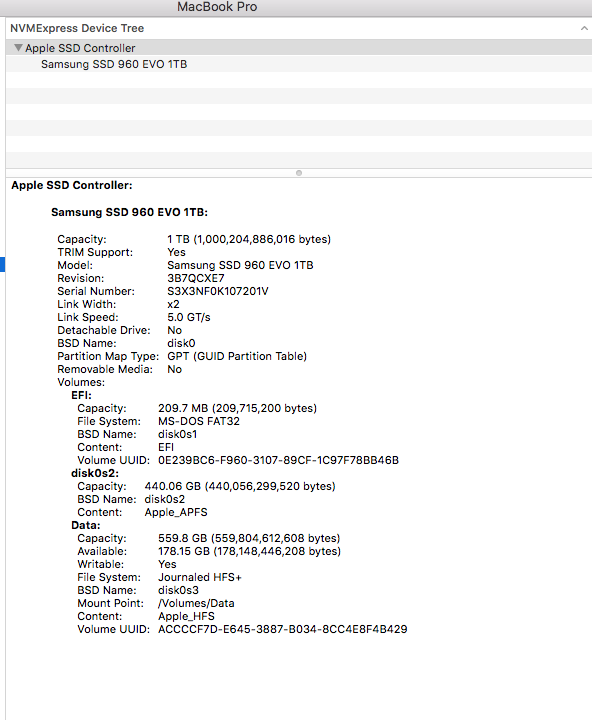Image resolution: width=592 pixels, height=720 pixels.
Task: Toggle sort chevron in the device tree header
Action: pyautogui.click(x=584, y=28)
